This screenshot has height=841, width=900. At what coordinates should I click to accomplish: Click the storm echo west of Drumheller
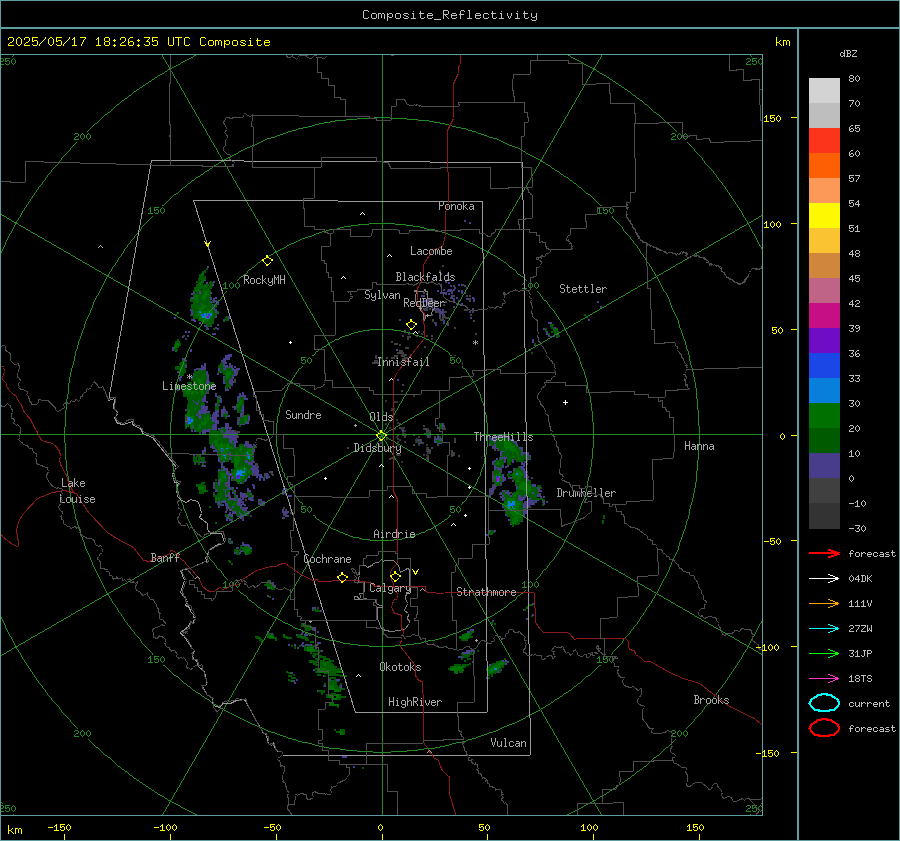click(514, 481)
